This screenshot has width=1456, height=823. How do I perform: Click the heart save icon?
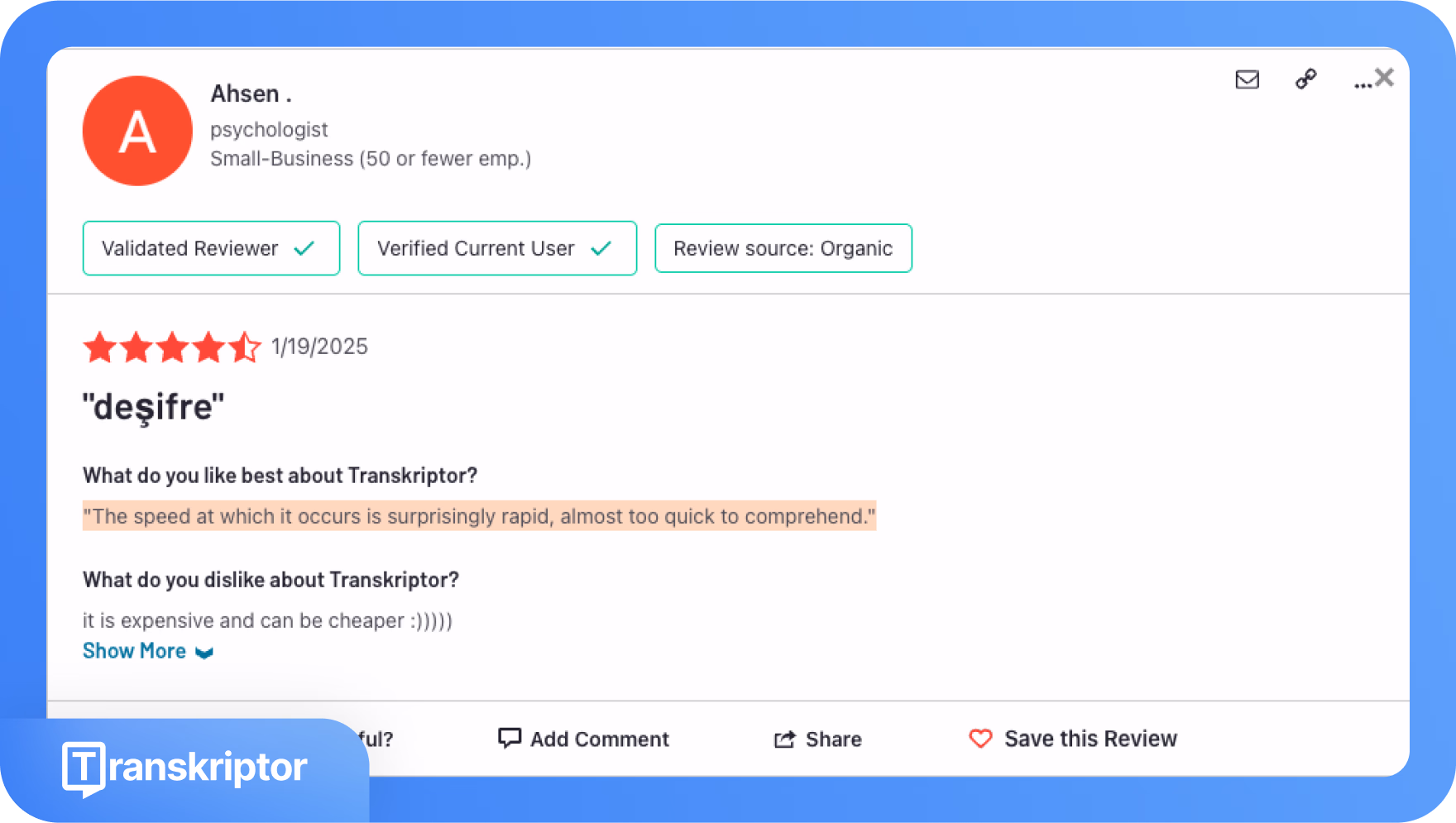click(x=980, y=738)
